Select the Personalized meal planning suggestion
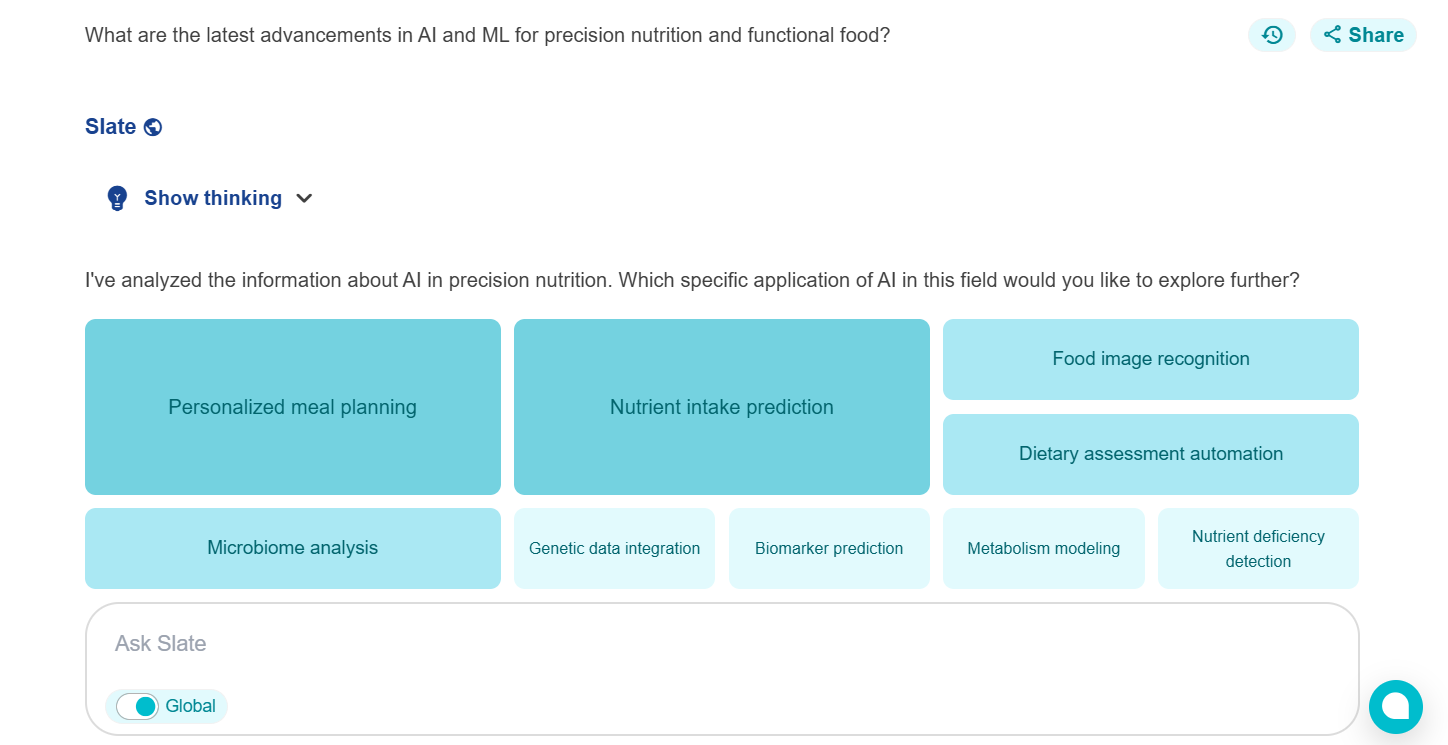This screenshot has width=1448, height=745. pos(292,407)
